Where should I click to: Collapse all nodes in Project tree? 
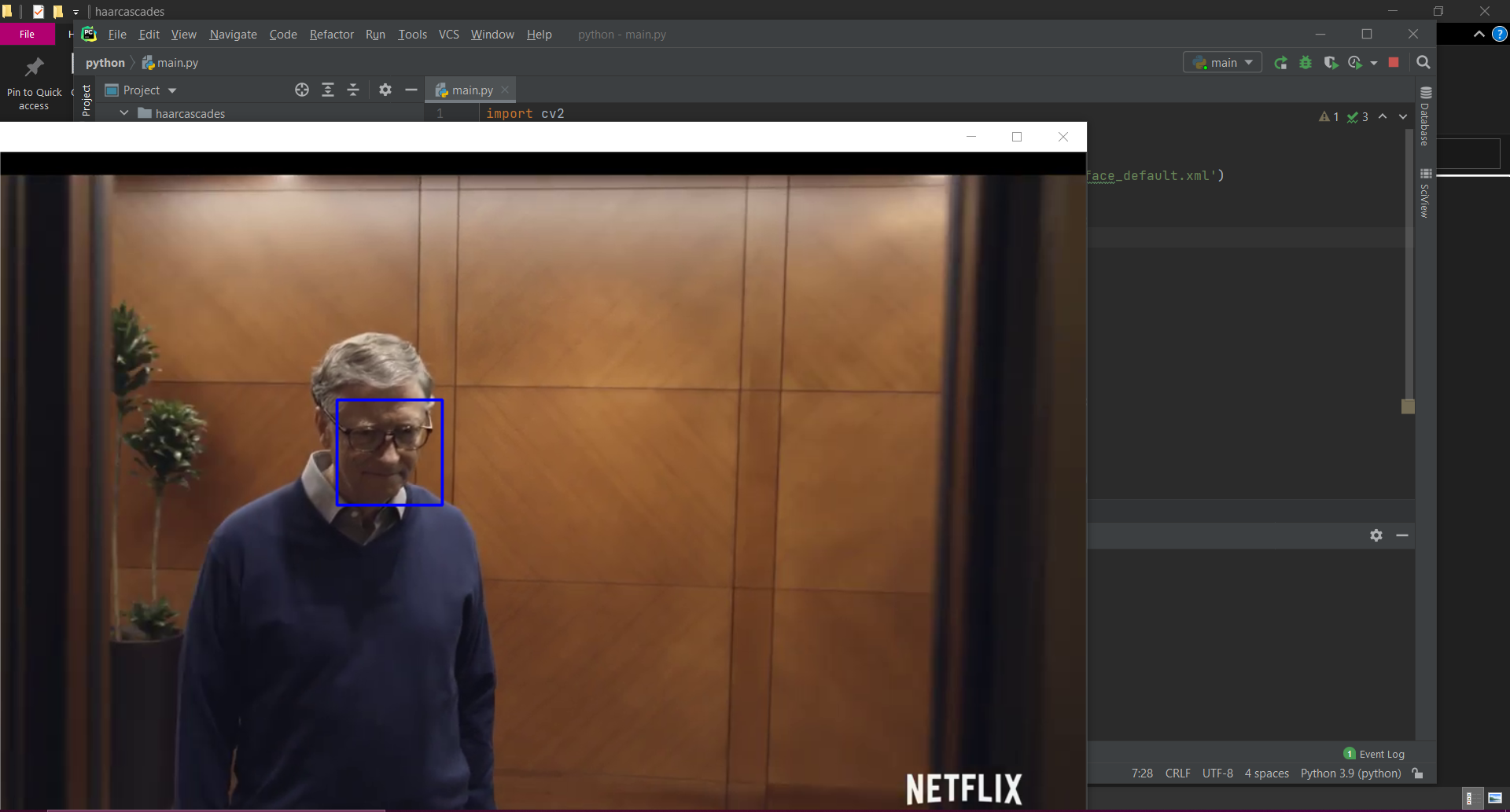click(x=353, y=90)
